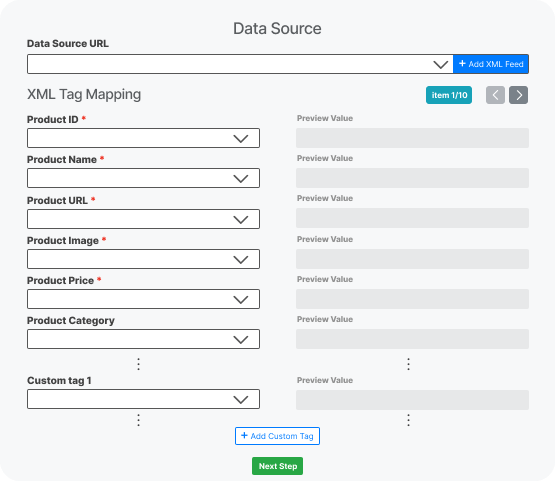Click the Product ID preview value field

click(412, 138)
